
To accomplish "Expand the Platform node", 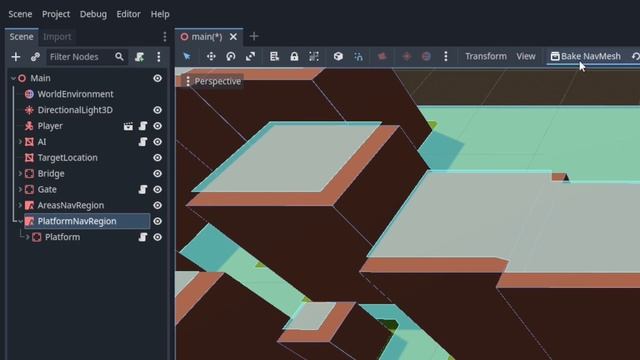I will coord(27,237).
